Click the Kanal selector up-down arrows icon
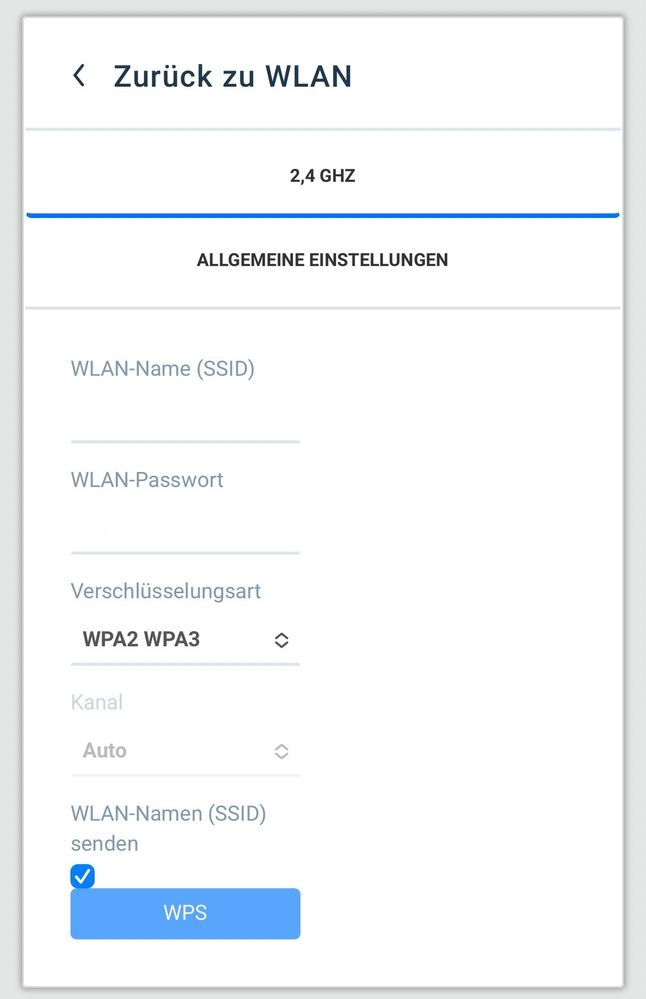646x999 pixels. (281, 751)
